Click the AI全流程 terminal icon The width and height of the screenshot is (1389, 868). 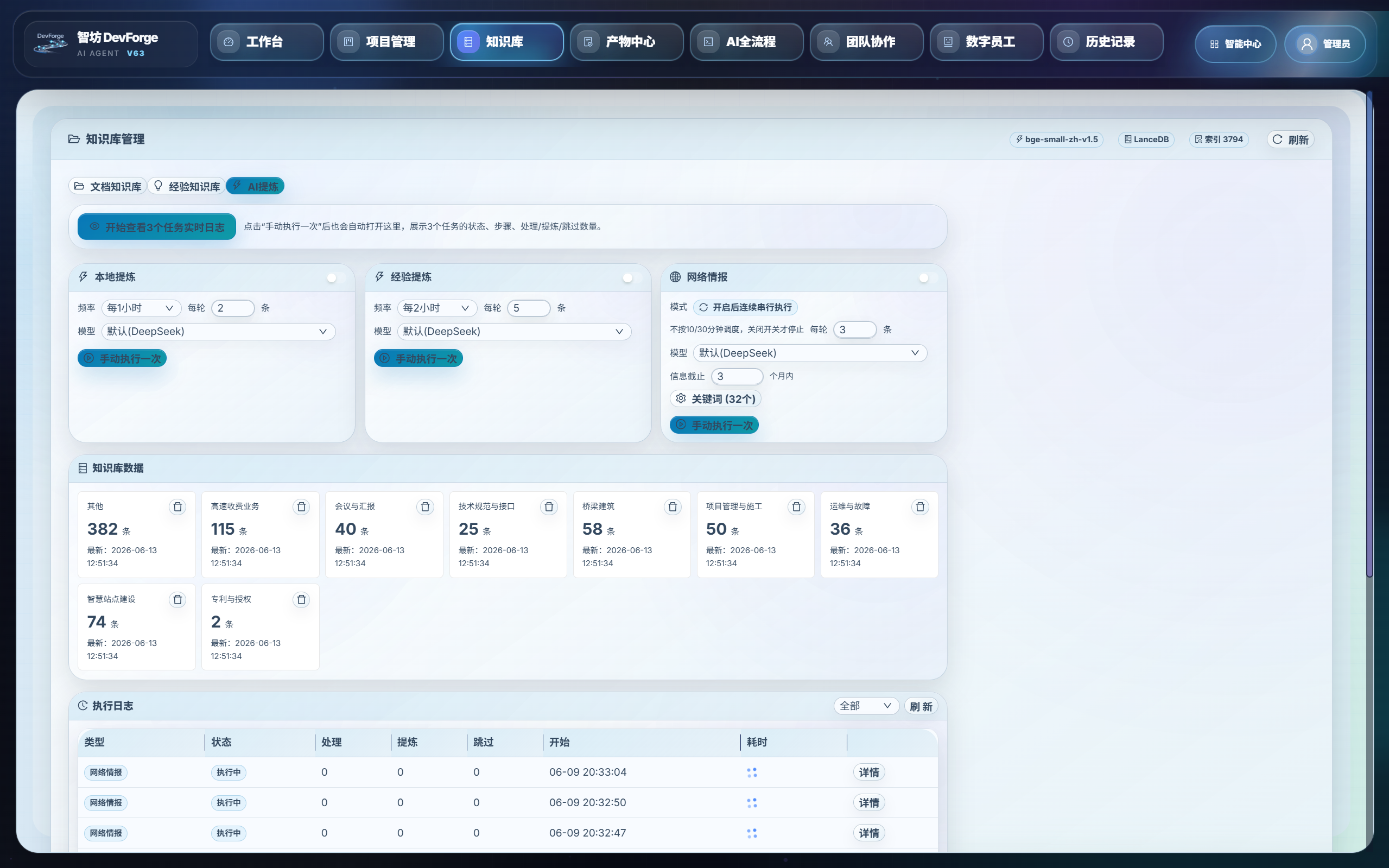click(708, 42)
